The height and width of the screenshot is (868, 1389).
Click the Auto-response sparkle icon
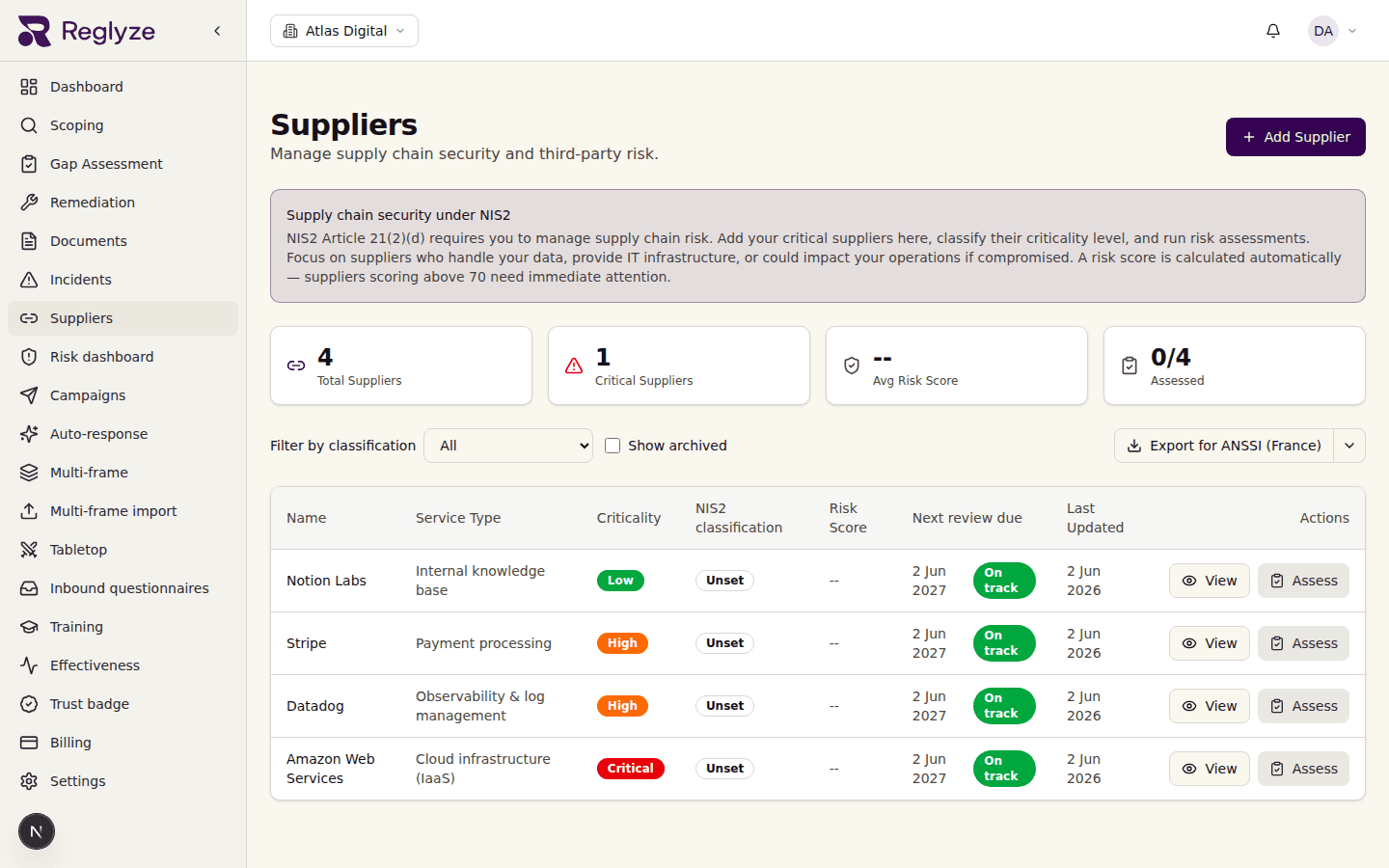click(29, 434)
